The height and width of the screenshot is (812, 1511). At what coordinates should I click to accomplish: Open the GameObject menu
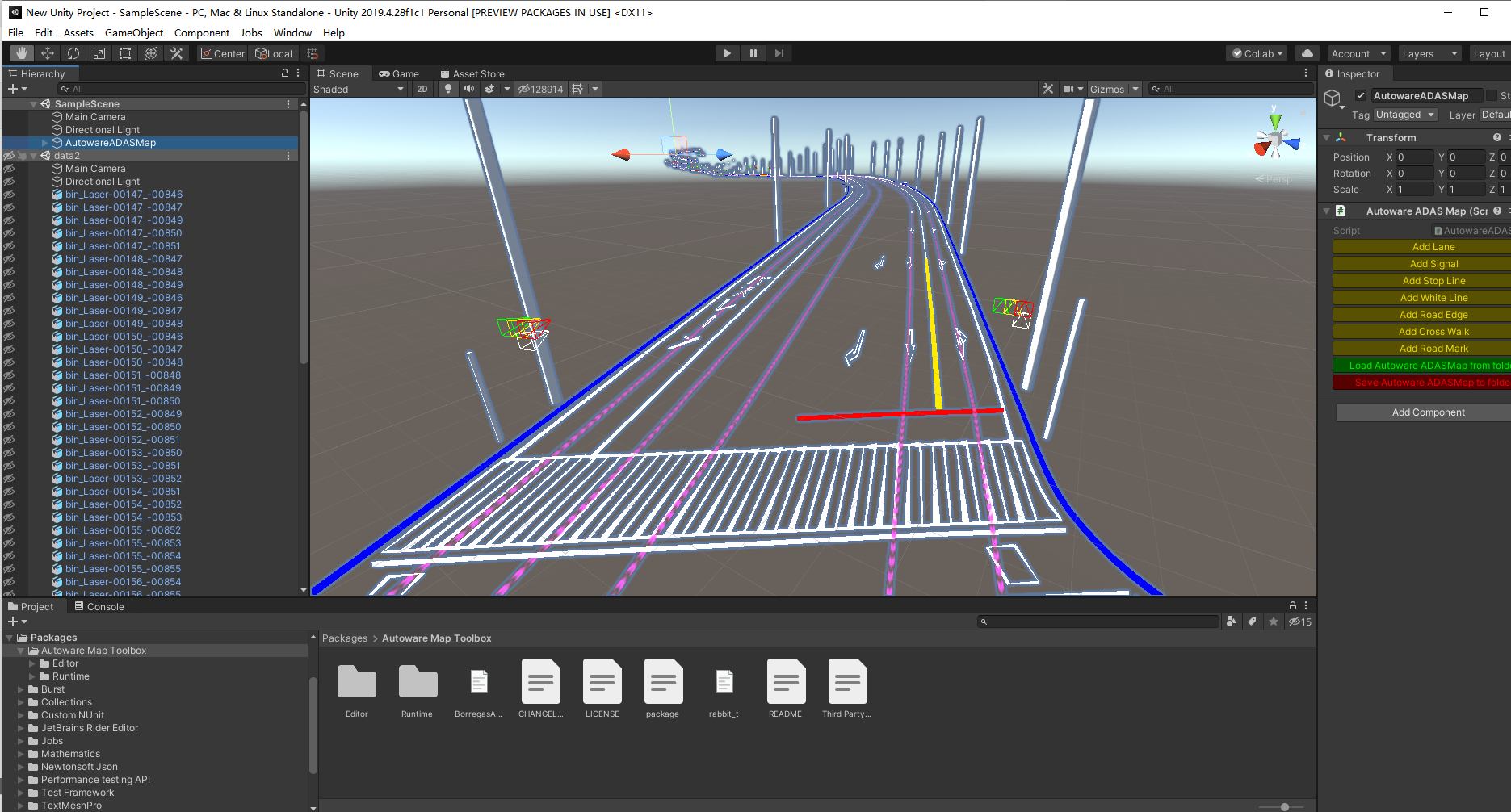pyautogui.click(x=134, y=32)
